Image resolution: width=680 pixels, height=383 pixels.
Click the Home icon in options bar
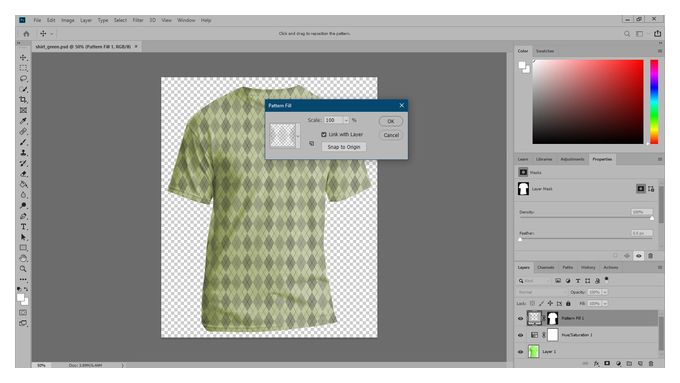tap(26, 33)
